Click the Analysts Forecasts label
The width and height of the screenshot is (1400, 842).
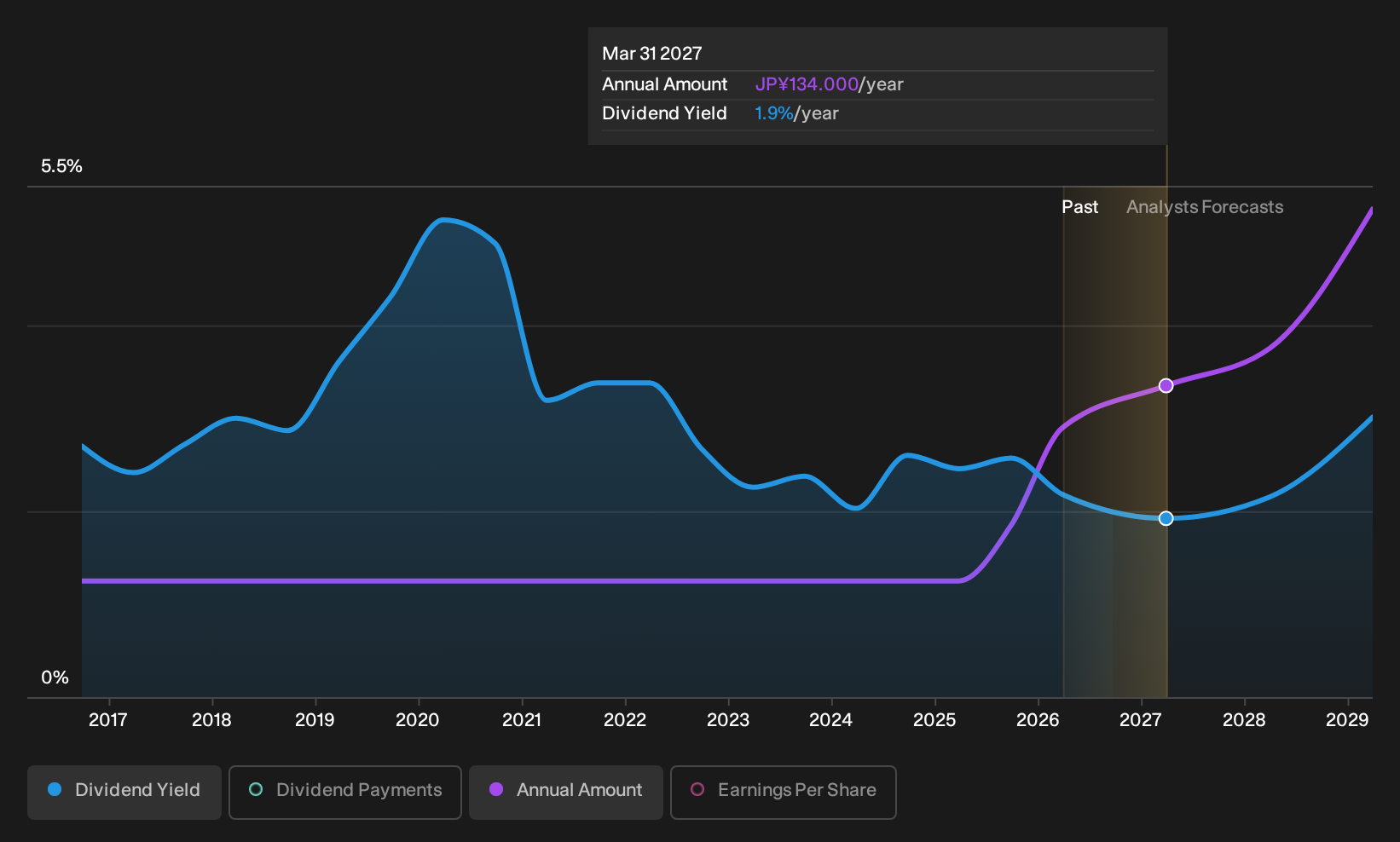(x=1205, y=207)
